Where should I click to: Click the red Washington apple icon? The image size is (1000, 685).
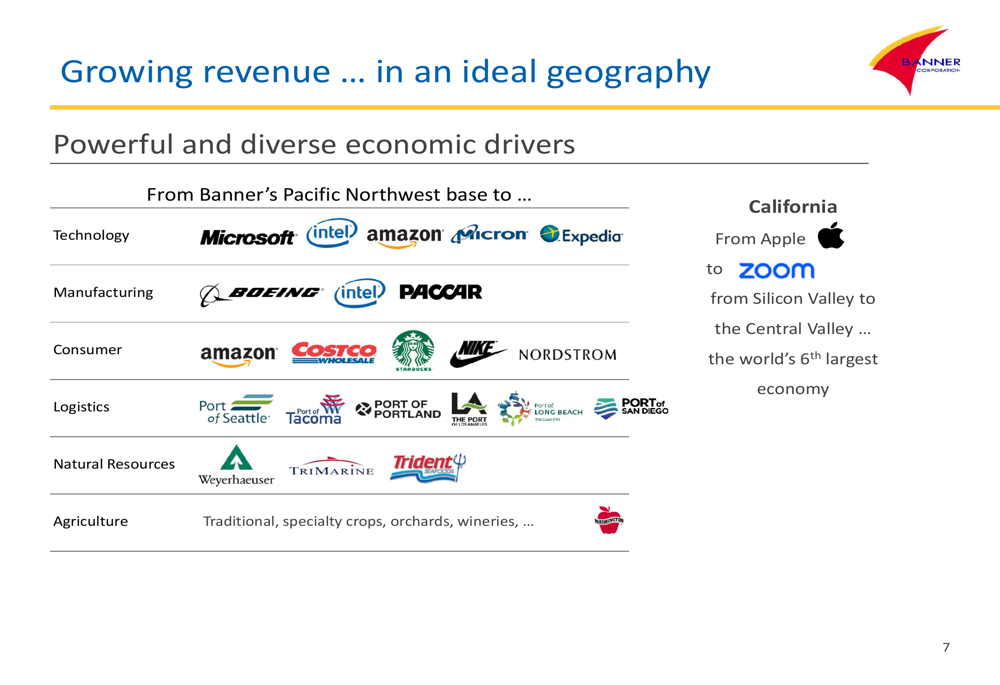[x=608, y=519]
